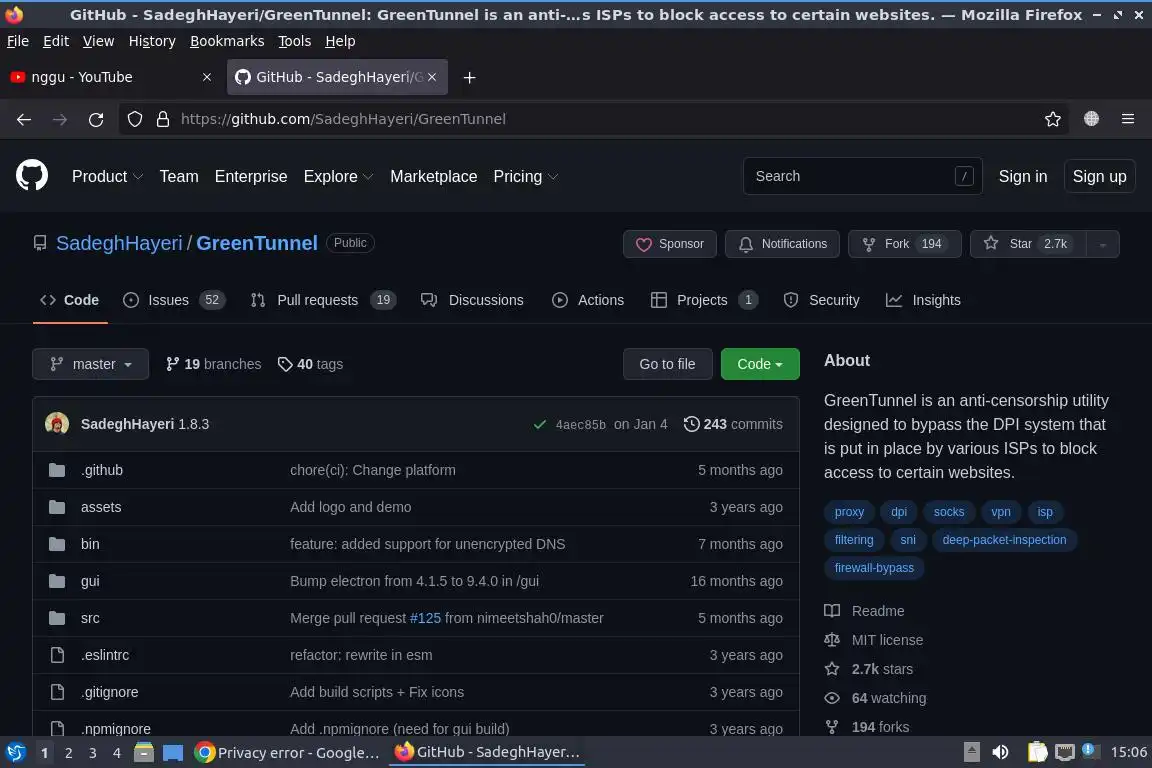Viewport: 1152px width, 768px height.
Task: Open the Firefox hamburger menu
Action: pyautogui.click(x=1128, y=119)
